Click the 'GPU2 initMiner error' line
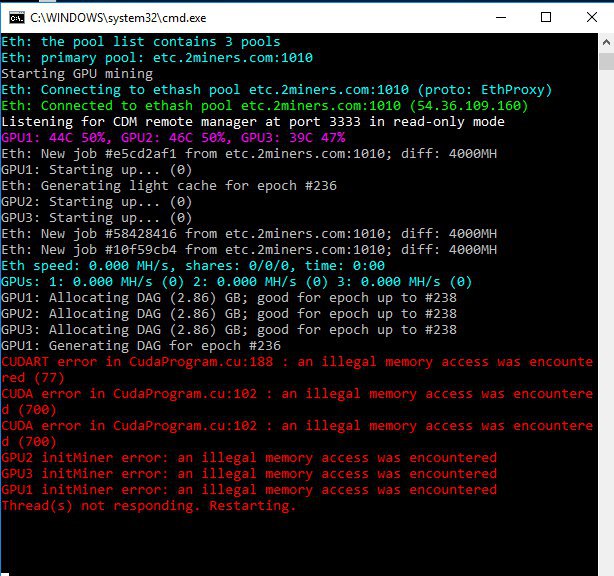The image size is (614, 576). coord(249,458)
